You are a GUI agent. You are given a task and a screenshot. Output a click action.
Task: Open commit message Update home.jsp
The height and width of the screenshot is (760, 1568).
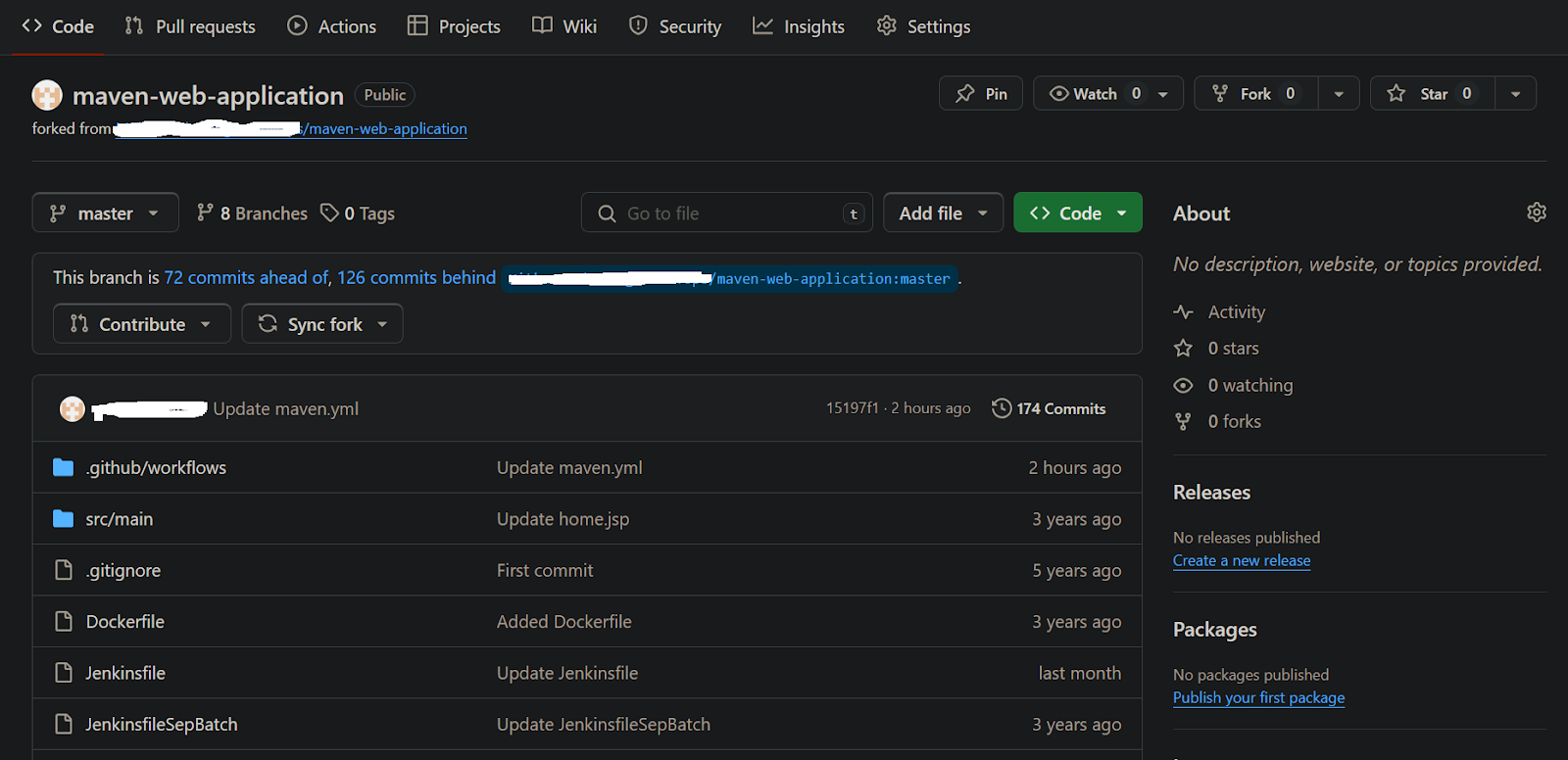(563, 519)
